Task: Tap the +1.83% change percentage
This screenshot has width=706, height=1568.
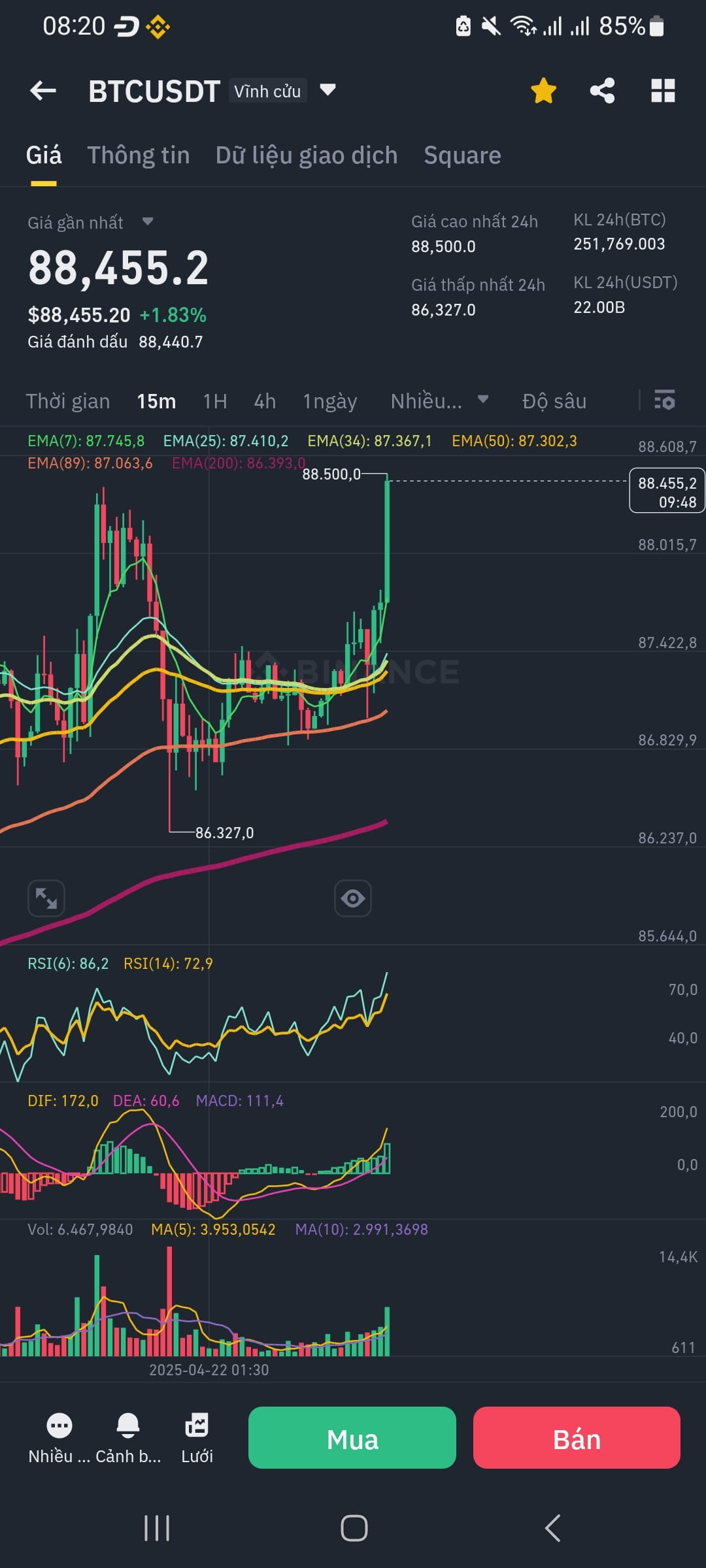Action: 173,316
